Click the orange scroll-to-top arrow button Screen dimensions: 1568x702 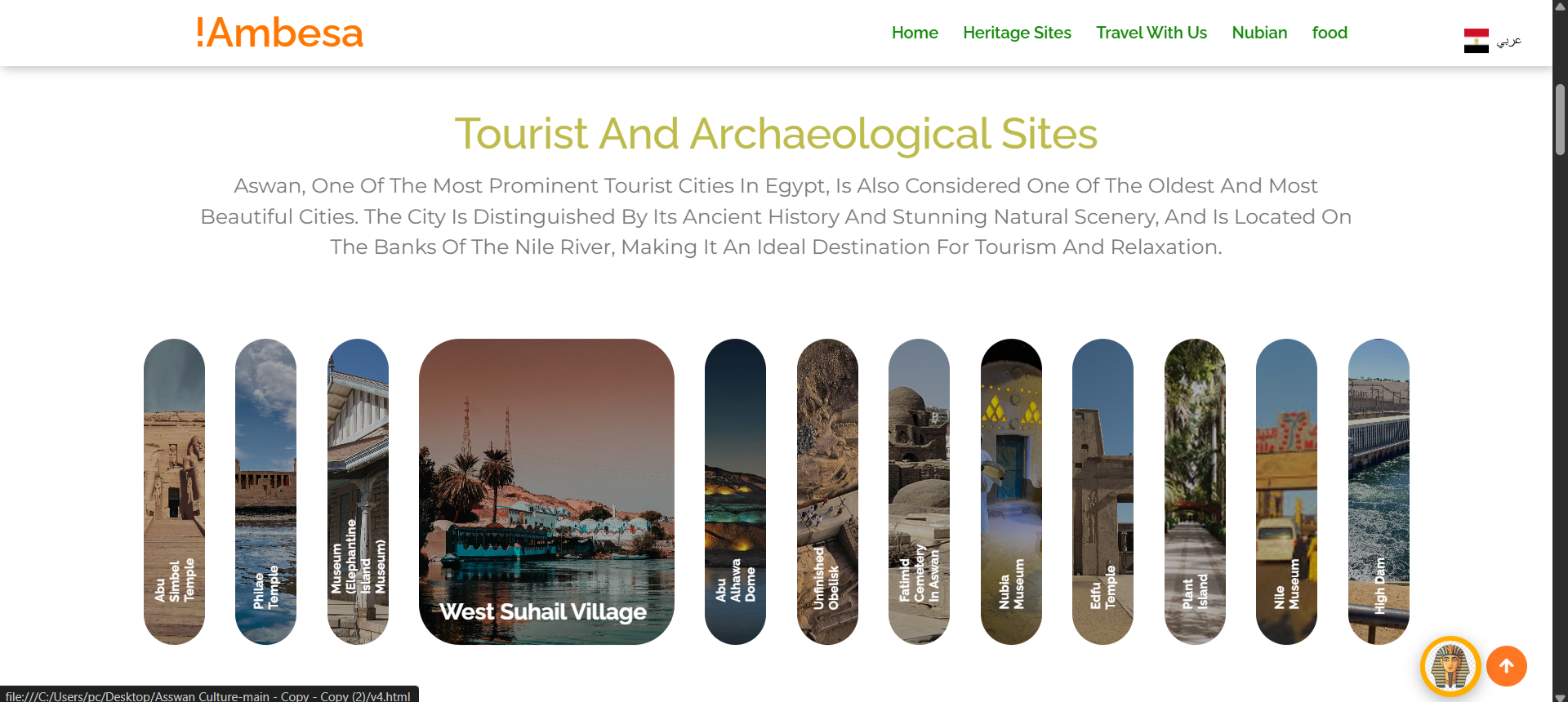point(1507,666)
